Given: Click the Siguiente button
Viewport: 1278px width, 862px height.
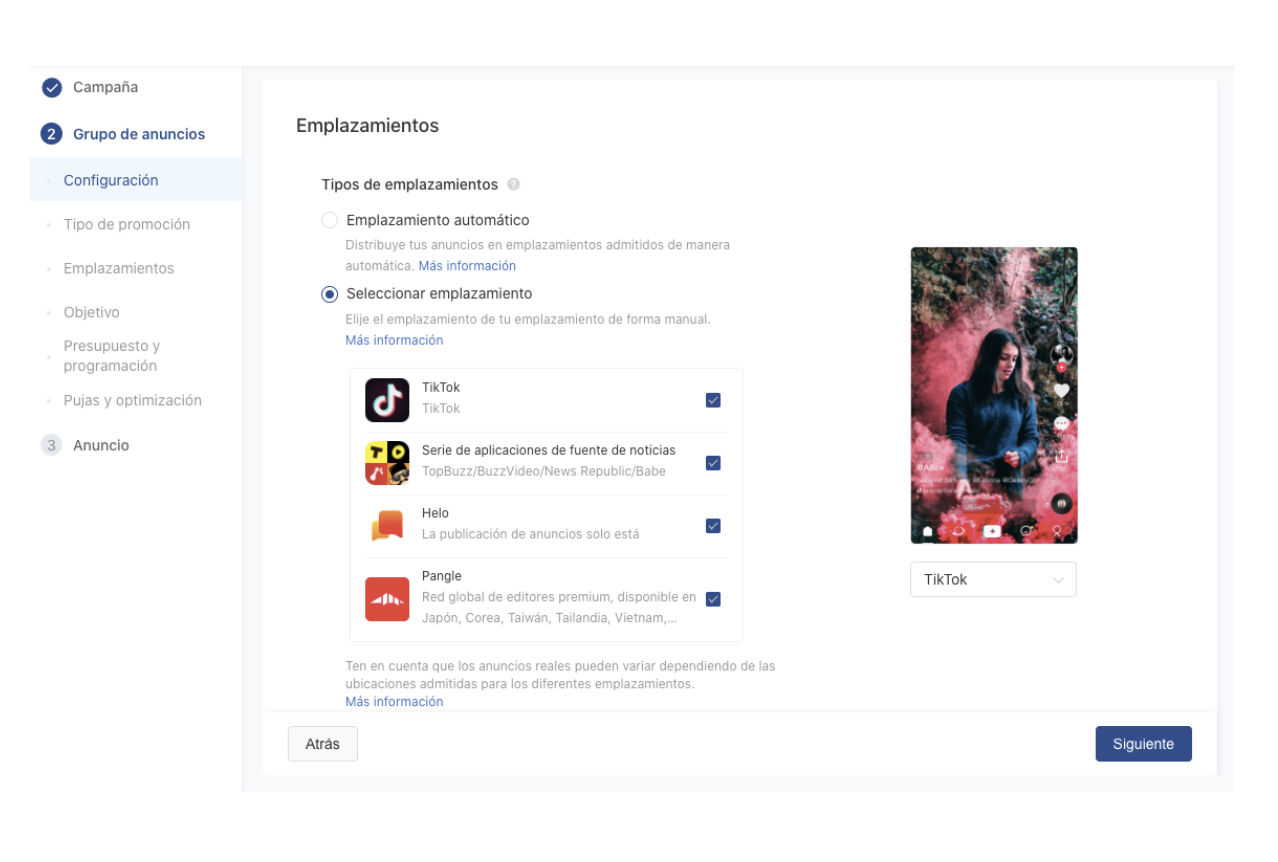Looking at the screenshot, I should point(1144,744).
